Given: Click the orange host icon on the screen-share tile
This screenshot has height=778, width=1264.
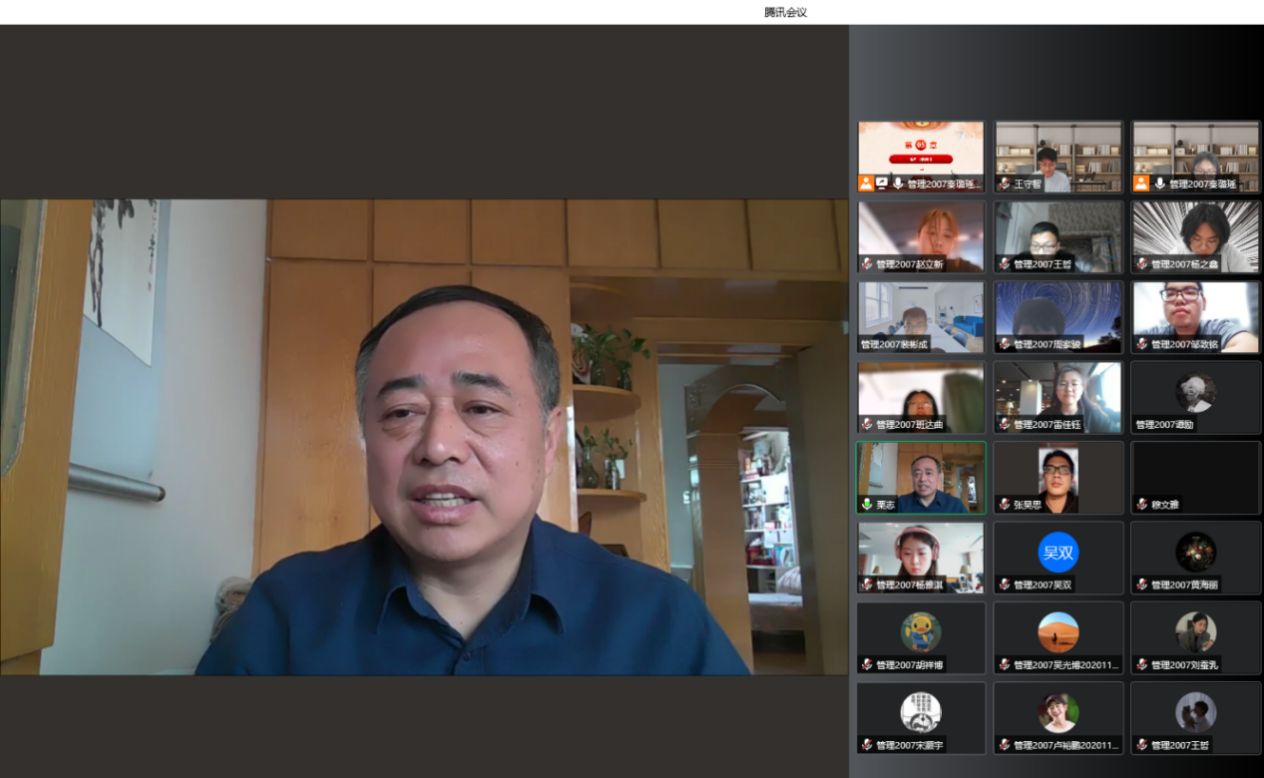Looking at the screenshot, I should (866, 184).
